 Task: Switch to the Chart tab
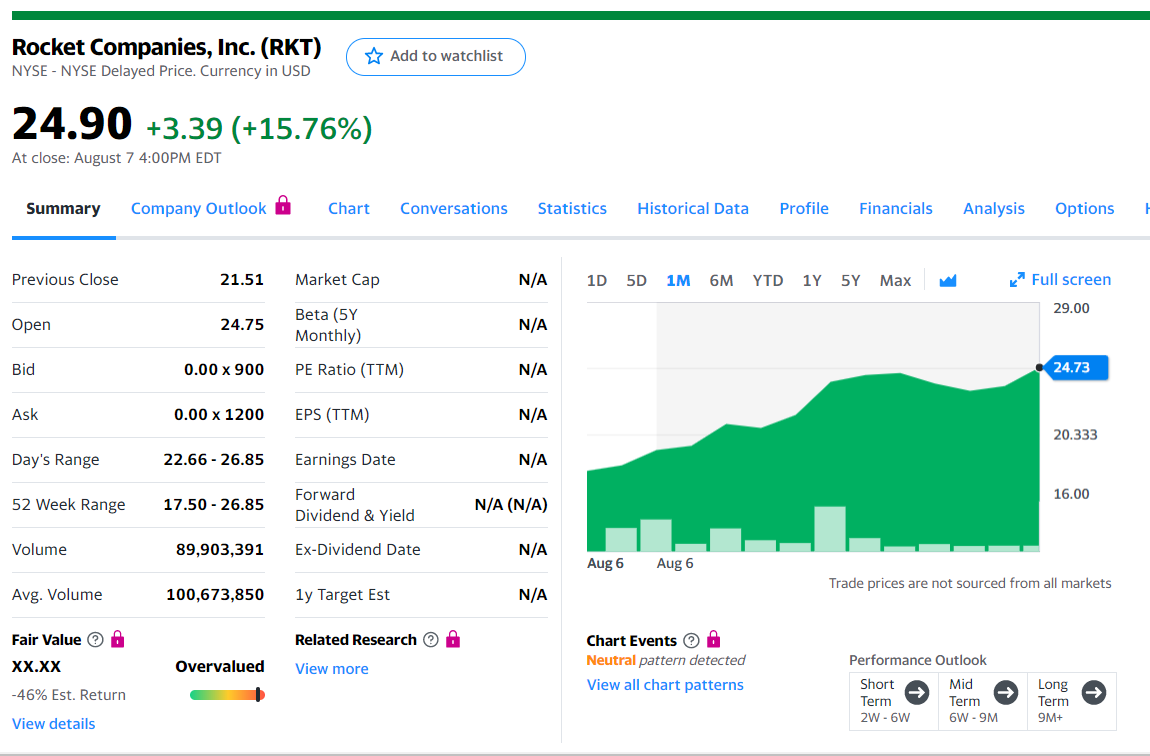coord(348,208)
